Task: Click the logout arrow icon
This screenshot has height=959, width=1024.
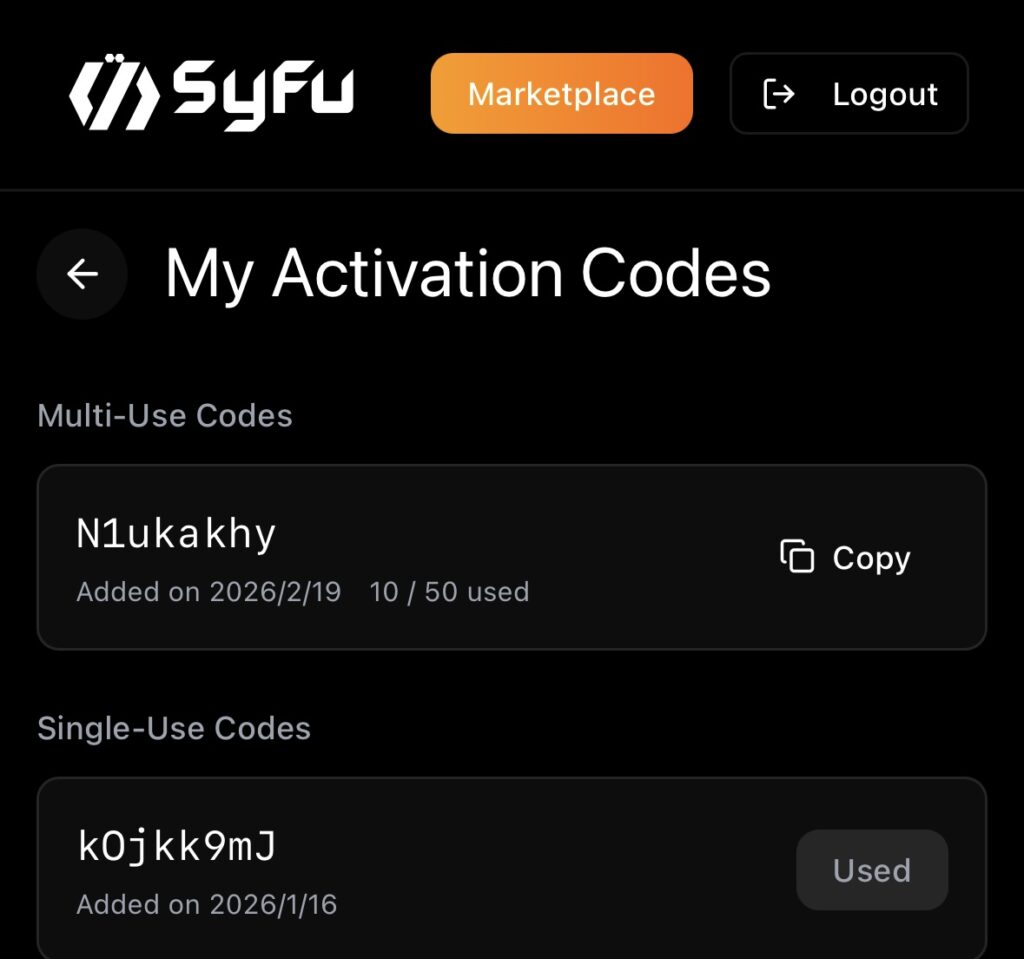Action: 779,94
